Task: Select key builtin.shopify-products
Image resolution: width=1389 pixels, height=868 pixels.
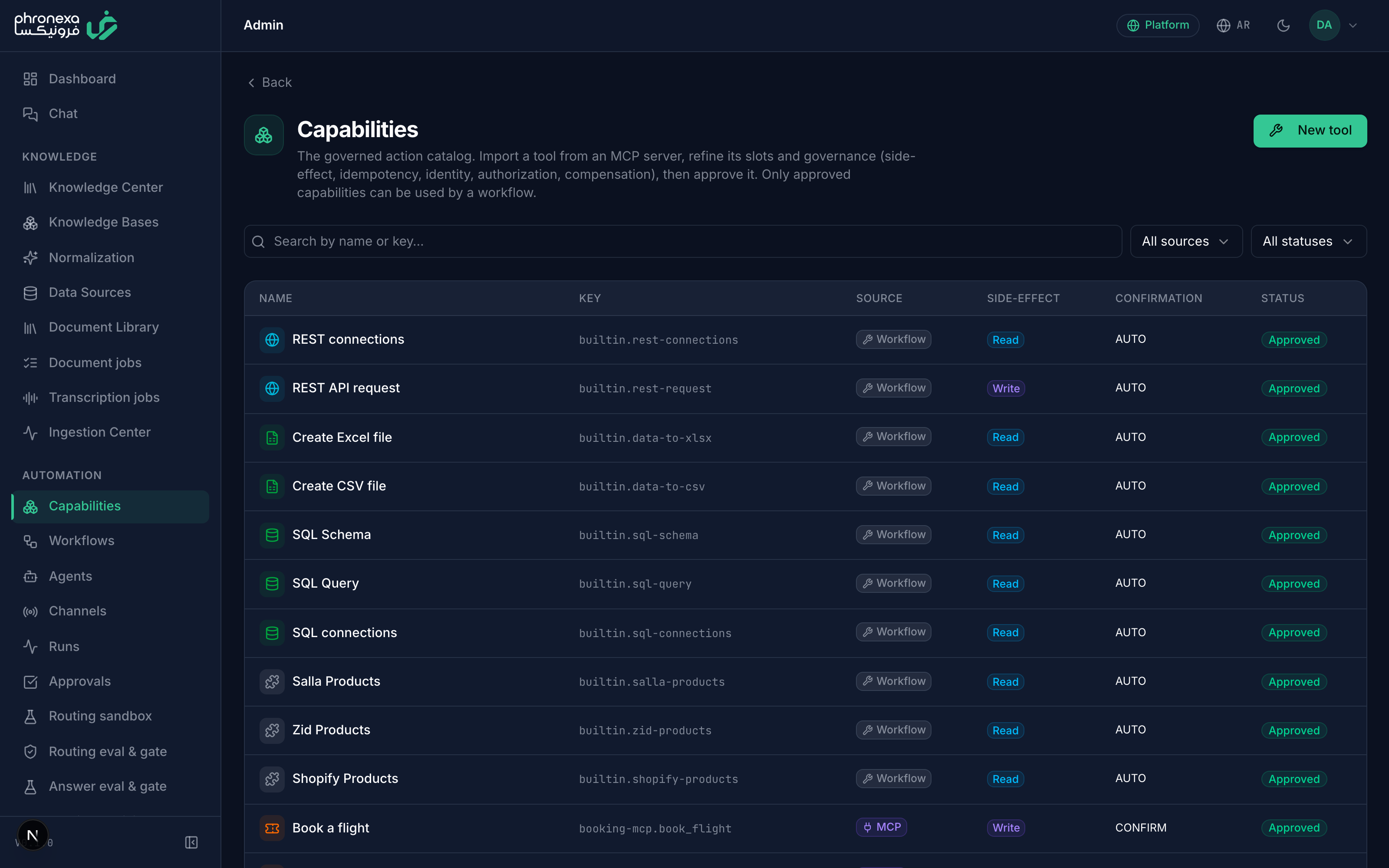Action: pyautogui.click(x=658, y=779)
